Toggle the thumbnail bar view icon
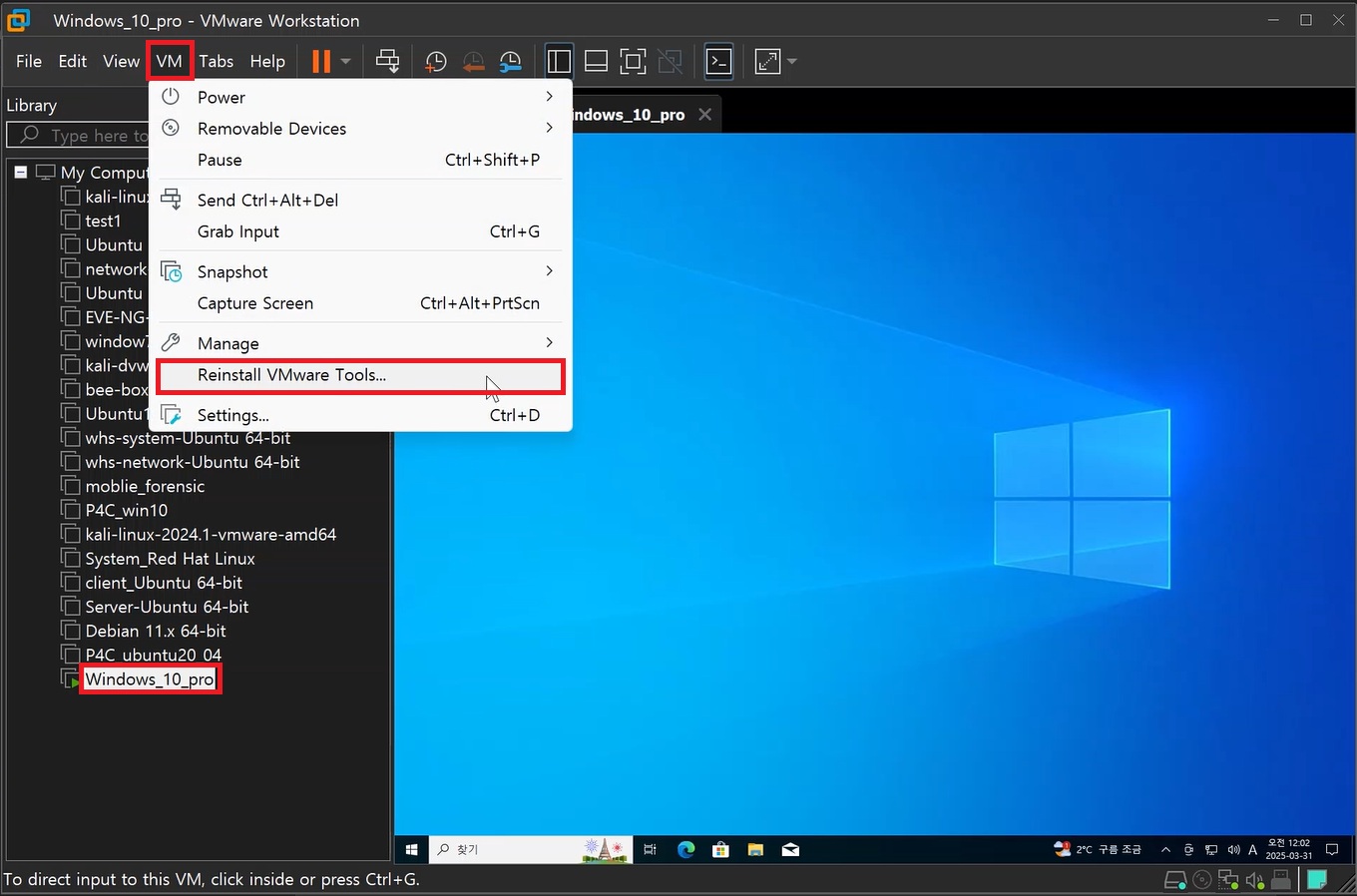 (596, 61)
